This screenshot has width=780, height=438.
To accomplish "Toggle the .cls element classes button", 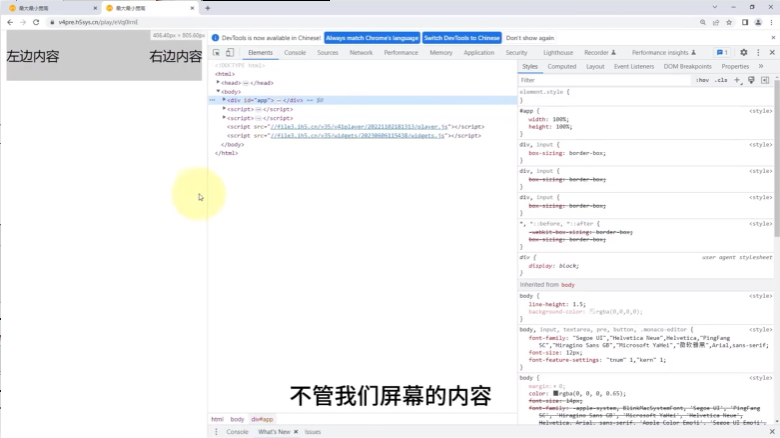I will tap(721, 80).
